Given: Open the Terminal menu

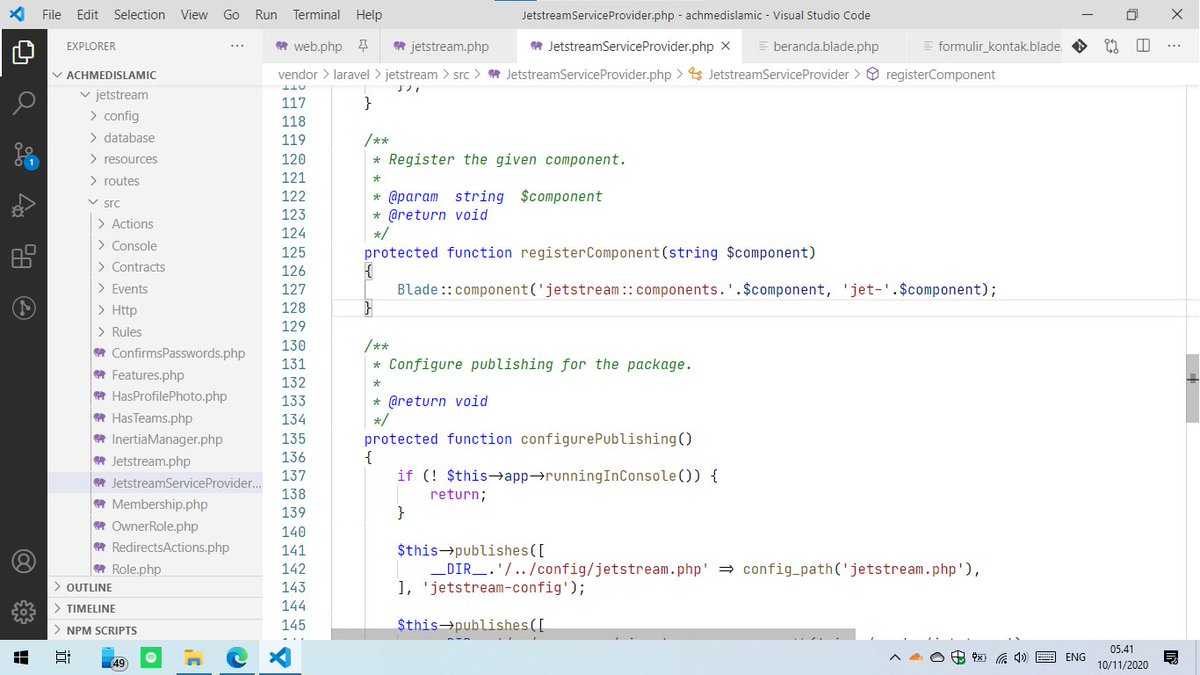Looking at the screenshot, I should click(x=316, y=15).
